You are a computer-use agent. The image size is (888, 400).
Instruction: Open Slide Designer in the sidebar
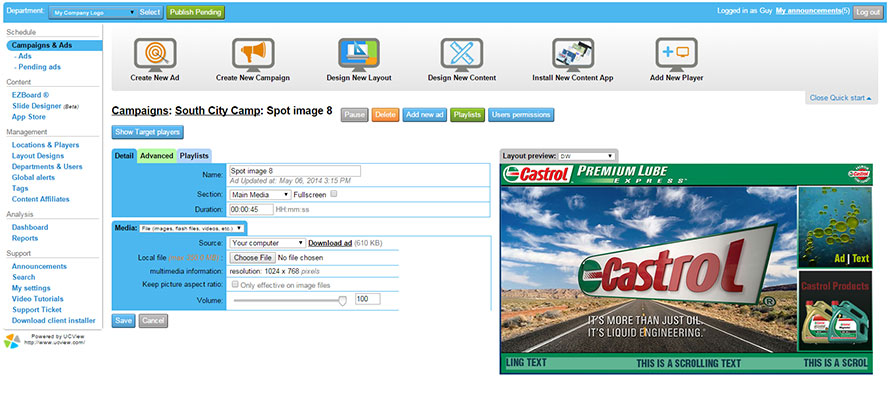[37, 106]
